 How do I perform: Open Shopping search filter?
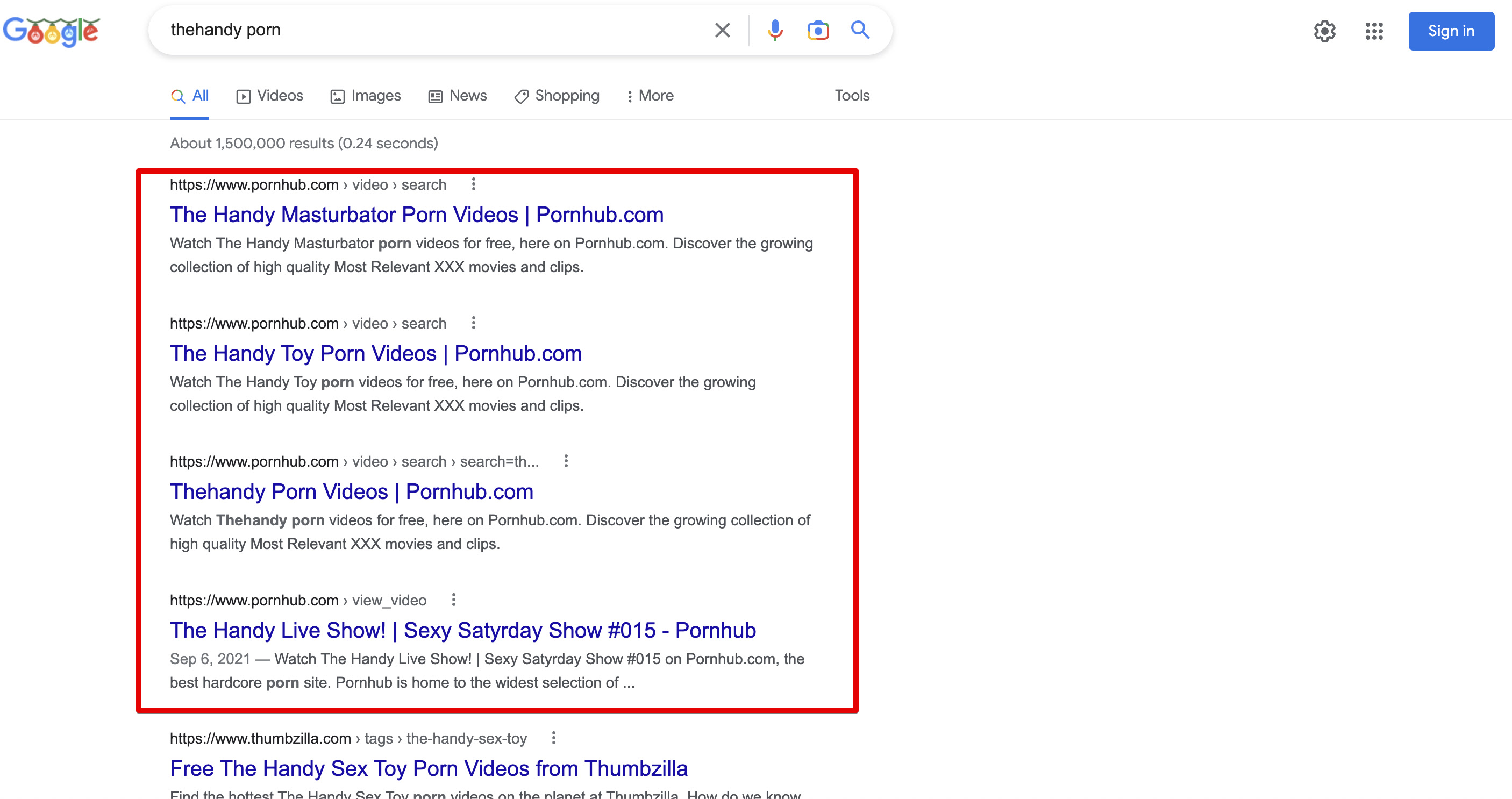click(x=567, y=95)
